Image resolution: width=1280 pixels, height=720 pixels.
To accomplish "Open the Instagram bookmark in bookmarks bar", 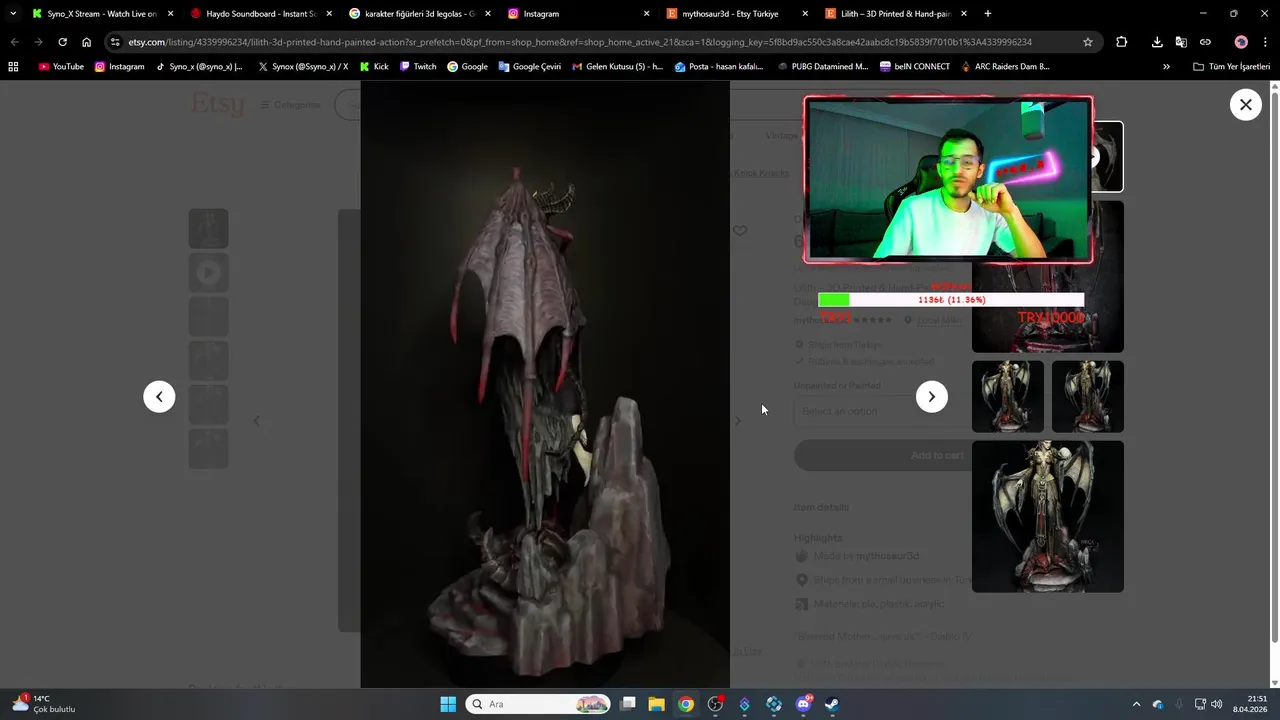I will pyautogui.click(x=119, y=67).
